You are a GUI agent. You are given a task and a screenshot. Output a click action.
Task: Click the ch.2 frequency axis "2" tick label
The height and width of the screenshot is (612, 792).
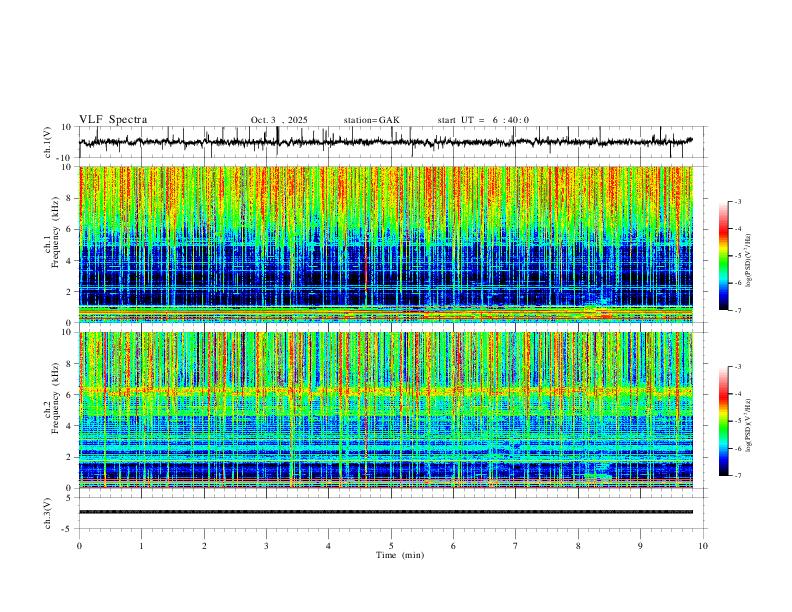(70, 457)
